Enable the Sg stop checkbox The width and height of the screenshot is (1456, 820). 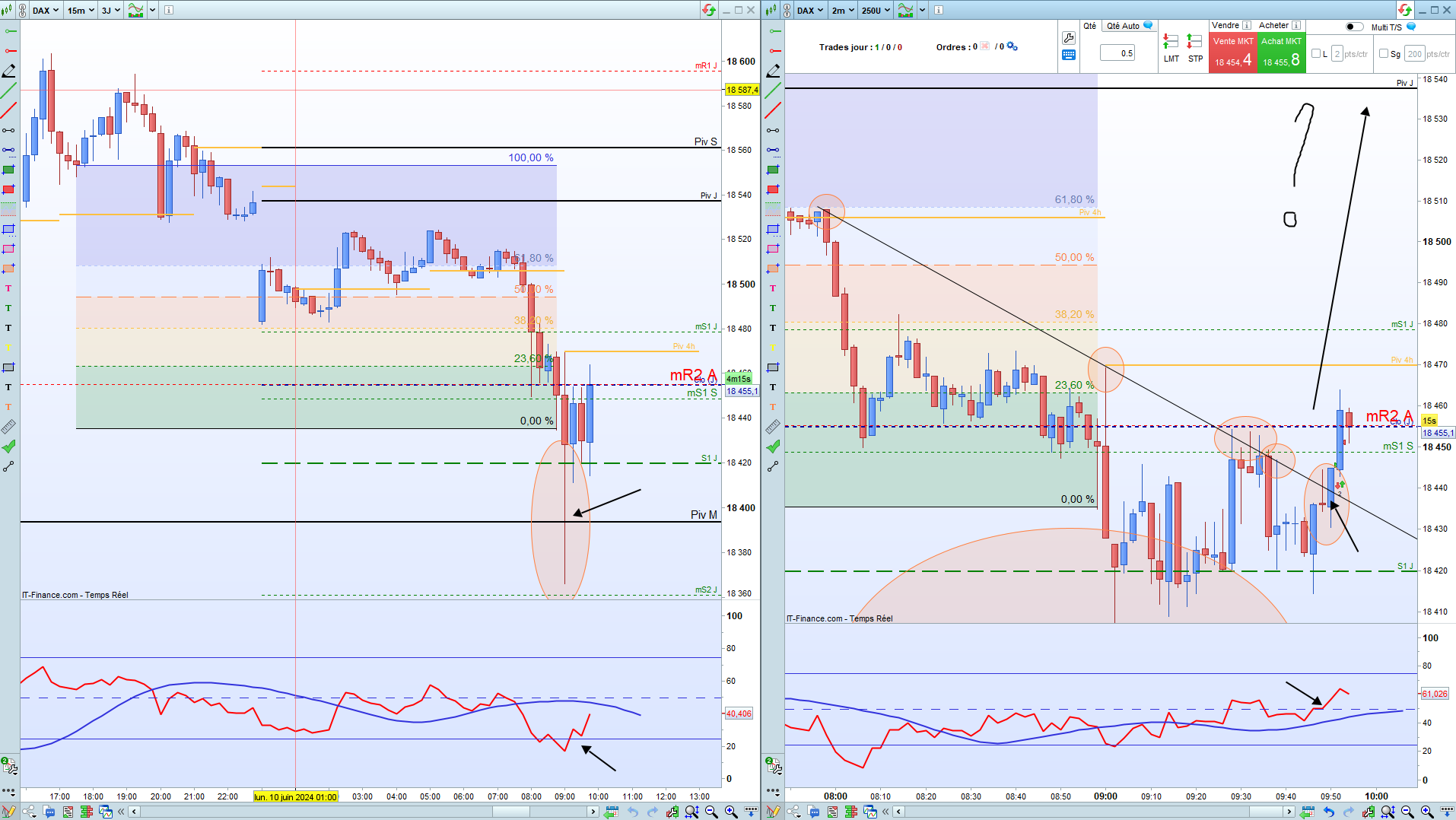point(1384,53)
